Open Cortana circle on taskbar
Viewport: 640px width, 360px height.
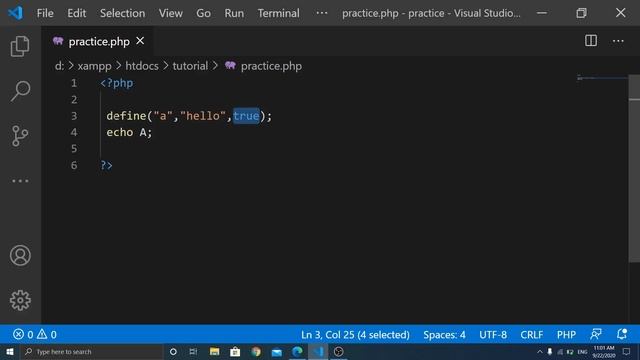tap(173, 351)
